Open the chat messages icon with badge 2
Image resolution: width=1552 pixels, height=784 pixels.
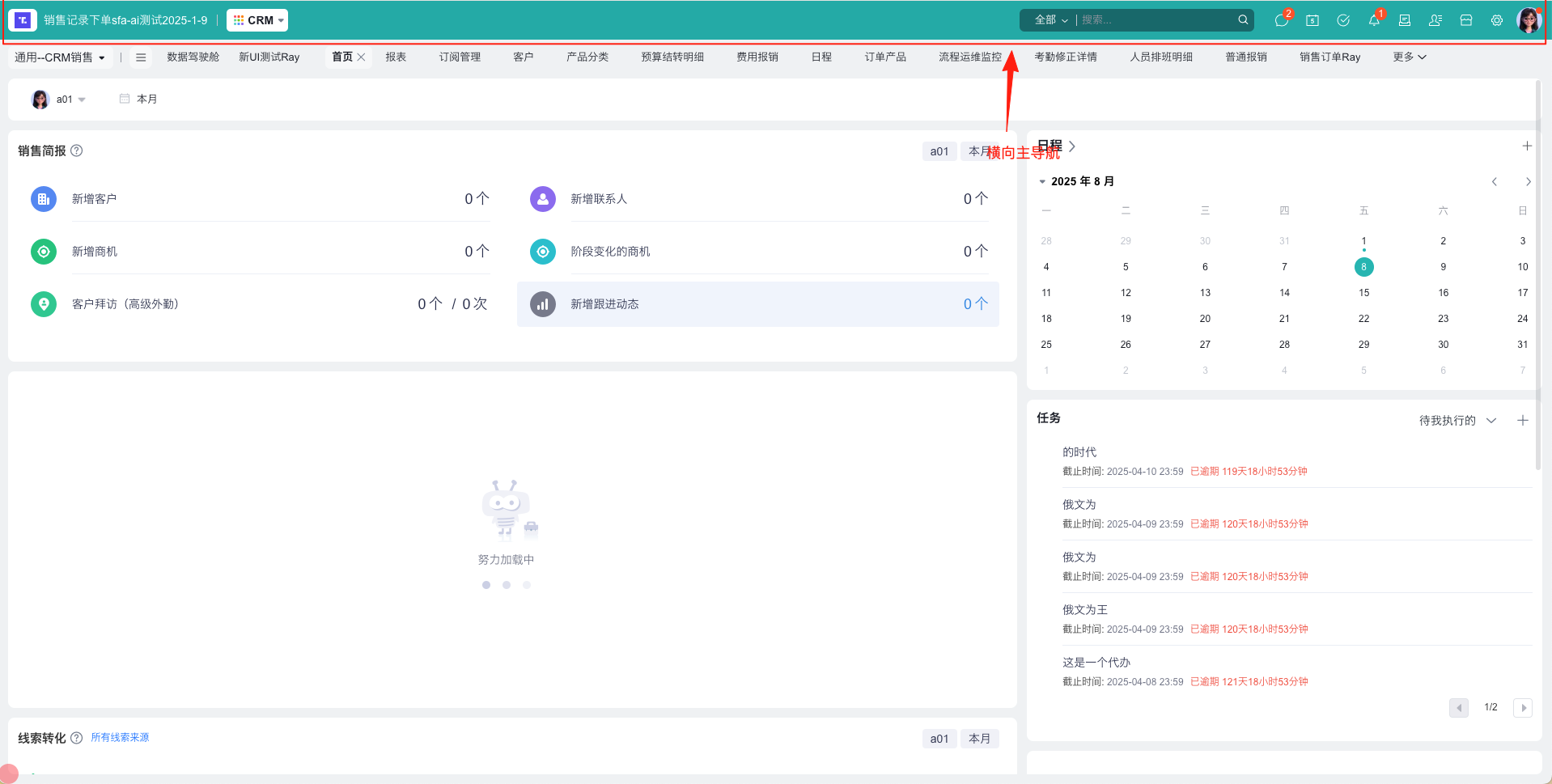click(x=1281, y=20)
